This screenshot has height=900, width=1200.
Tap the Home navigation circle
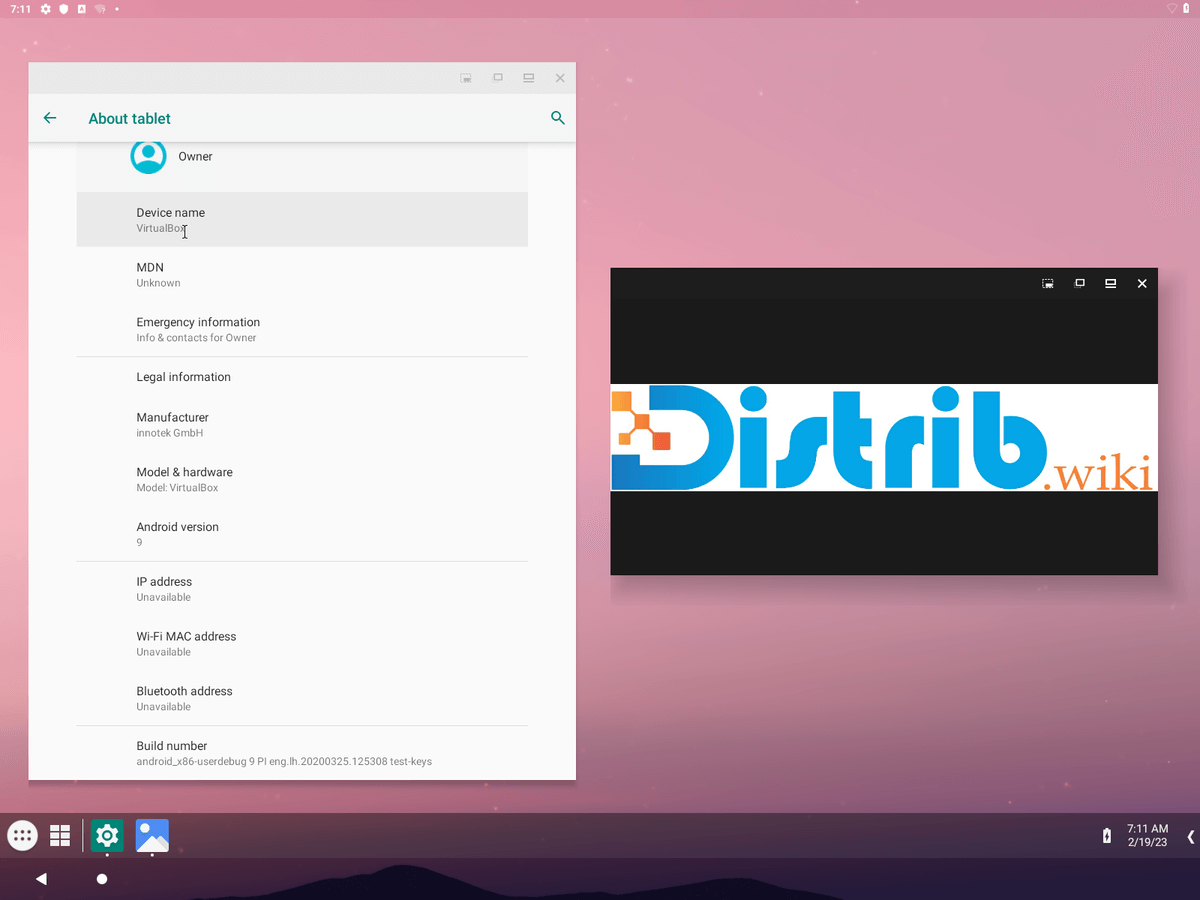tap(101, 878)
